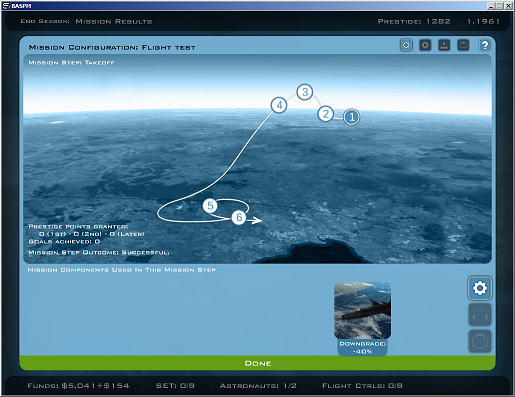
Task: Jump to mission step 2 marker
Action: point(326,114)
